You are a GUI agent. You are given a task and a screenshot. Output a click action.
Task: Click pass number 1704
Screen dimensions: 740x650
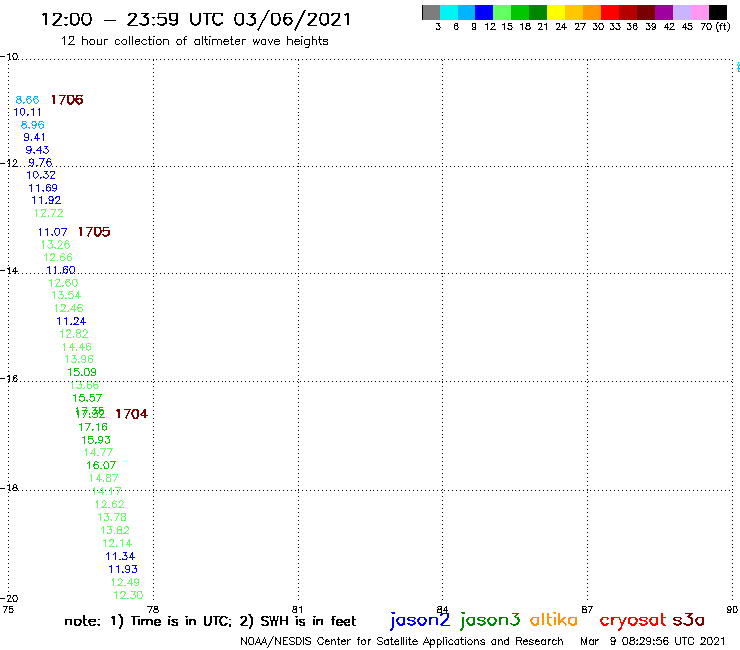click(x=131, y=414)
